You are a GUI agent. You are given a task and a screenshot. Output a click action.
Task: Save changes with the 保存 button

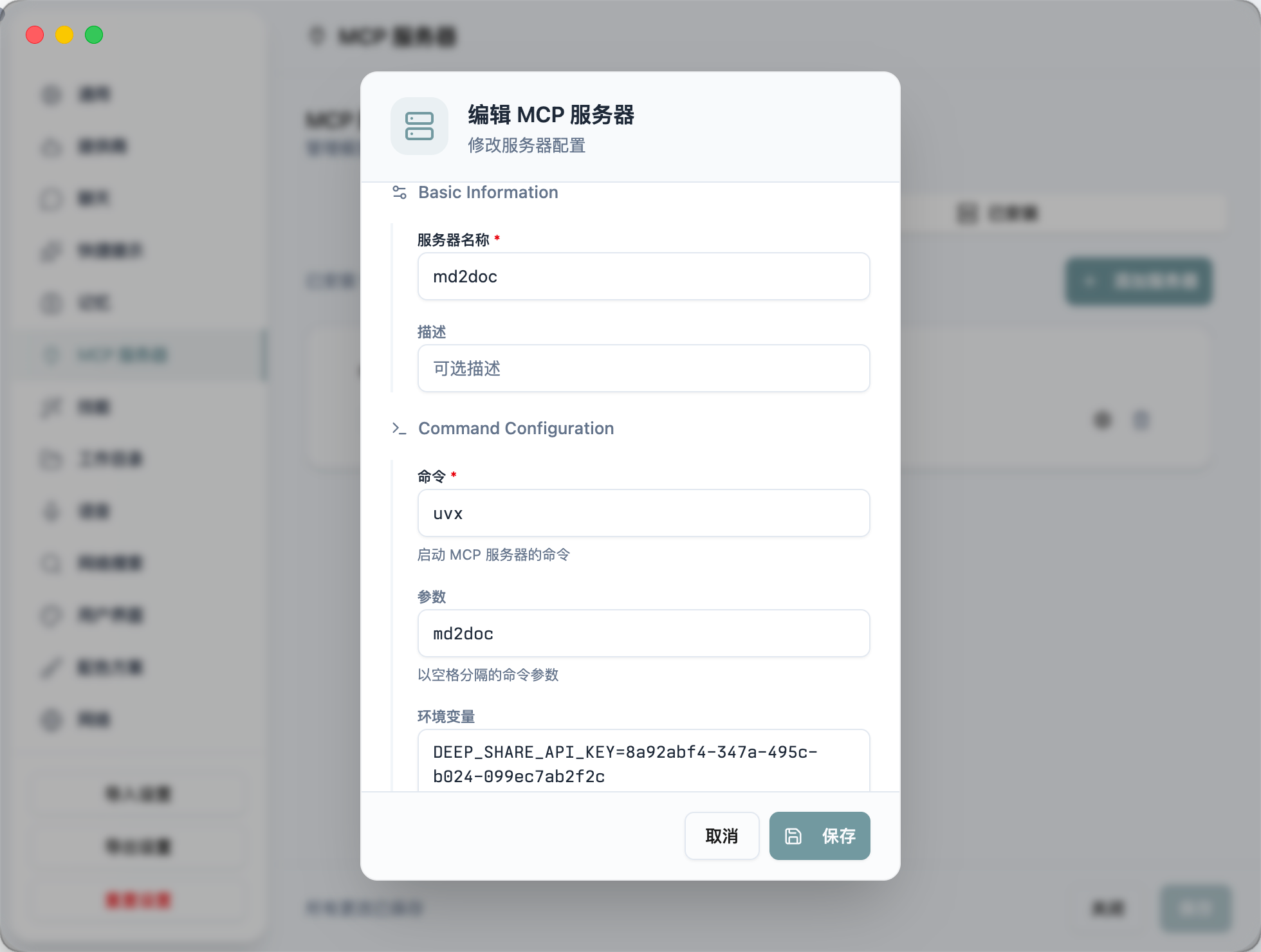click(820, 836)
